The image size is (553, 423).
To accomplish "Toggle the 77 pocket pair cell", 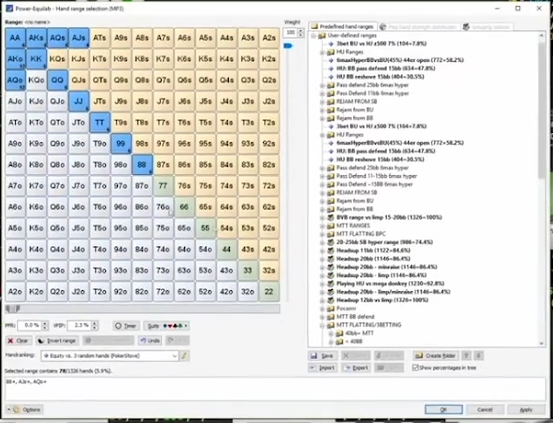I will (163, 186).
